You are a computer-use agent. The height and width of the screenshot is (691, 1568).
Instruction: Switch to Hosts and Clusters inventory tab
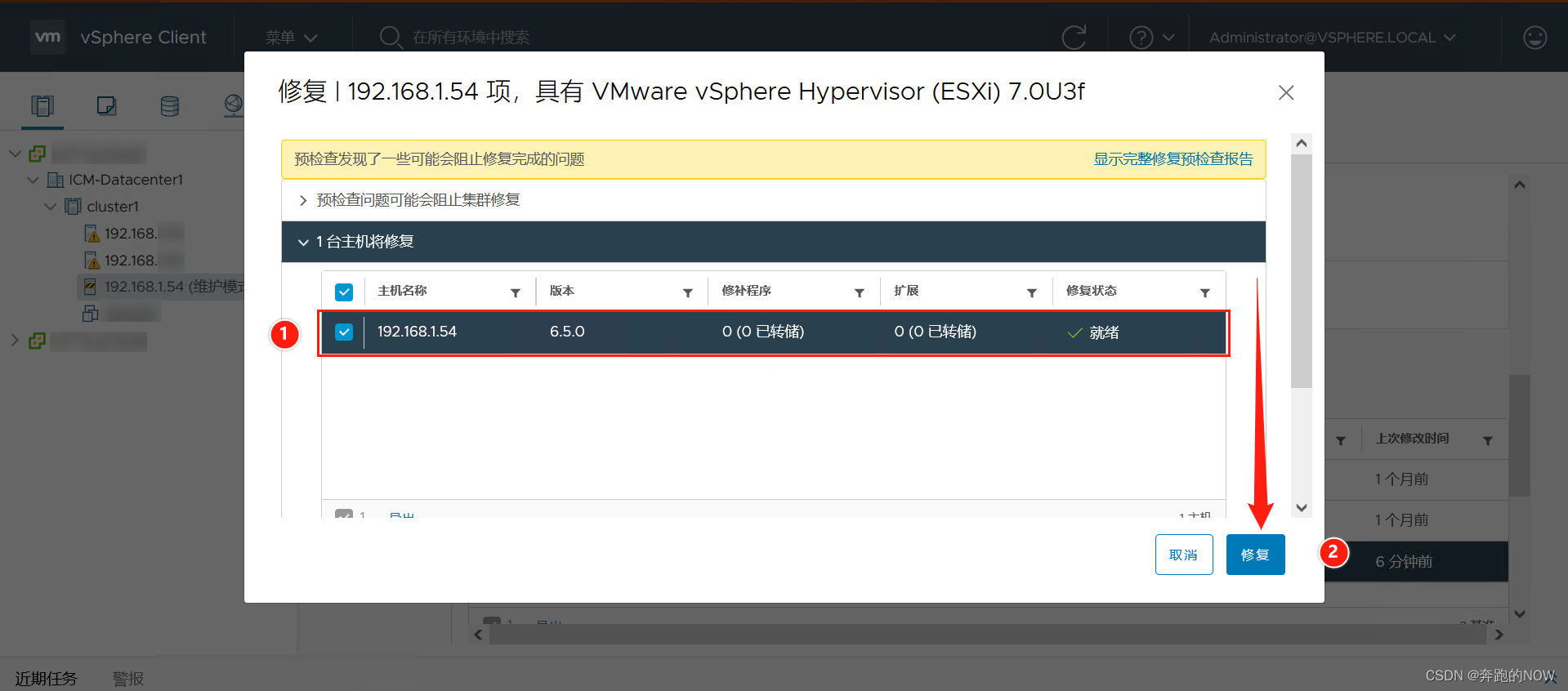point(42,105)
